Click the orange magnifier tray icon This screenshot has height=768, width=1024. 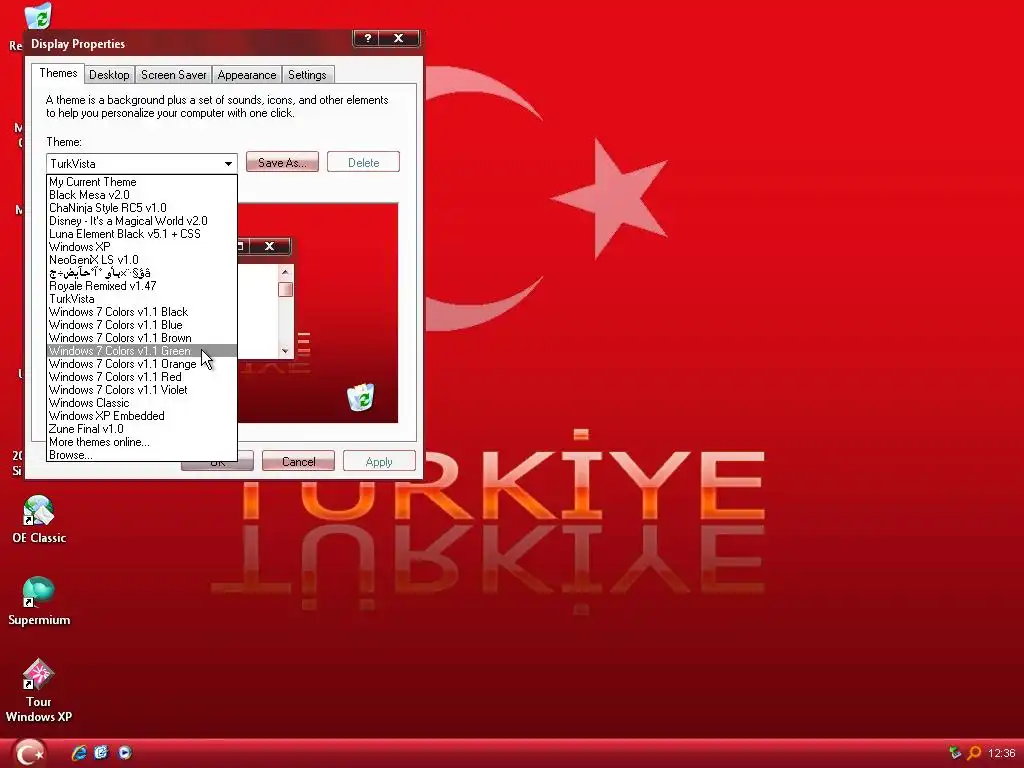[x=974, y=753]
